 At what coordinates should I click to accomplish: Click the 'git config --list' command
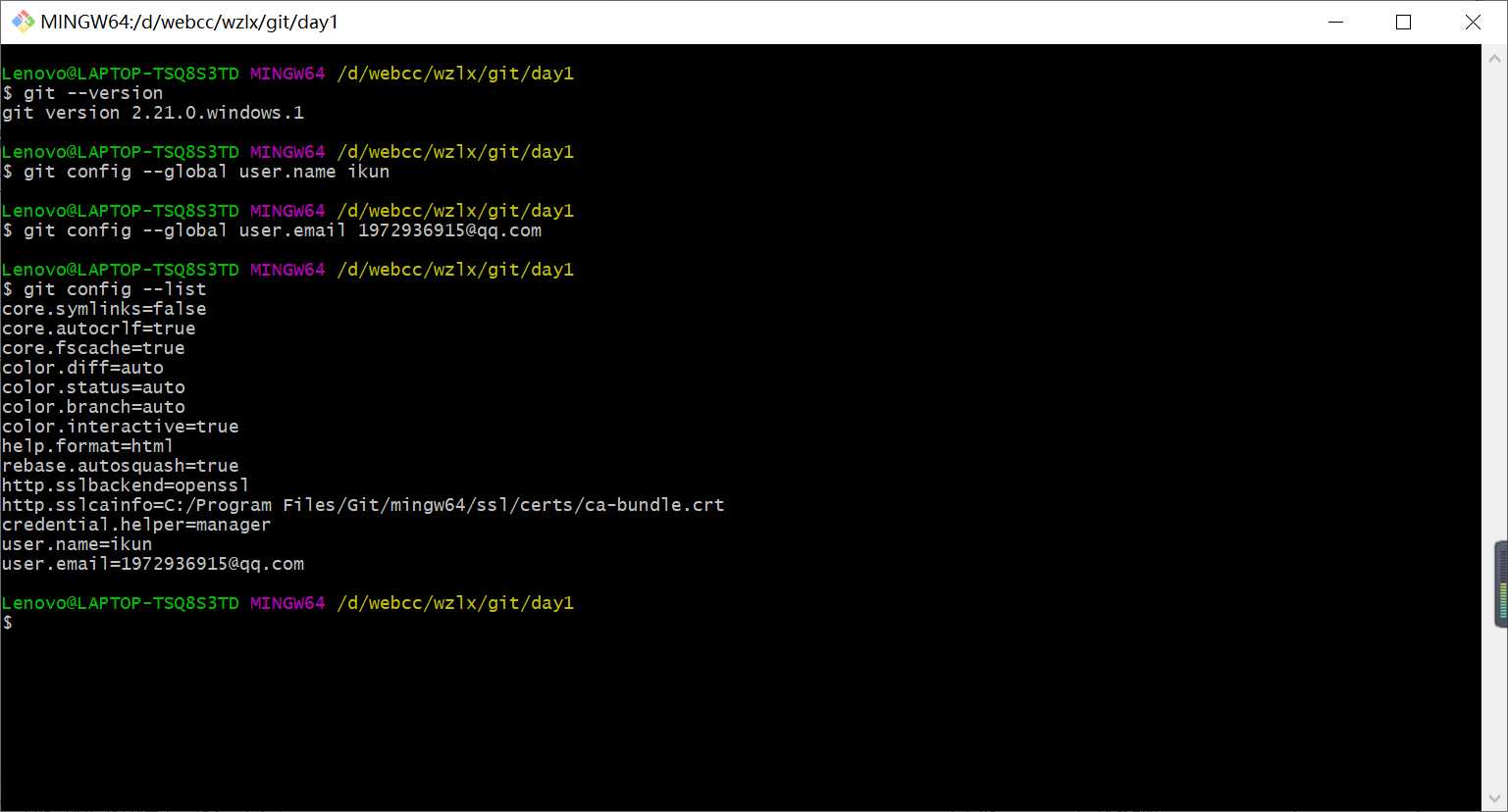(x=105, y=289)
